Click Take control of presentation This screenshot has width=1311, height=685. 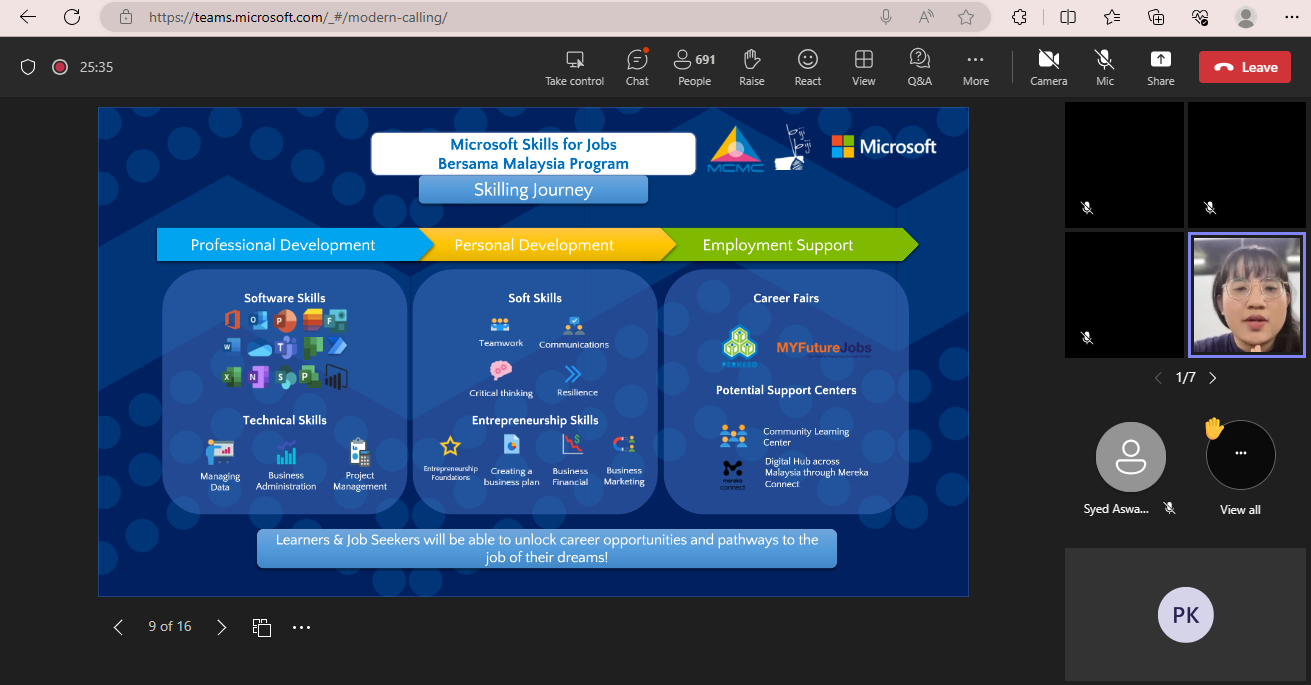coord(574,67)
